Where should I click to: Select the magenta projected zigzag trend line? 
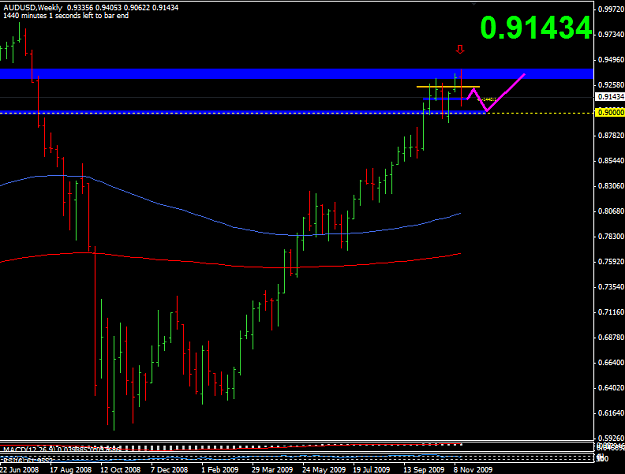tap(496, 93)
